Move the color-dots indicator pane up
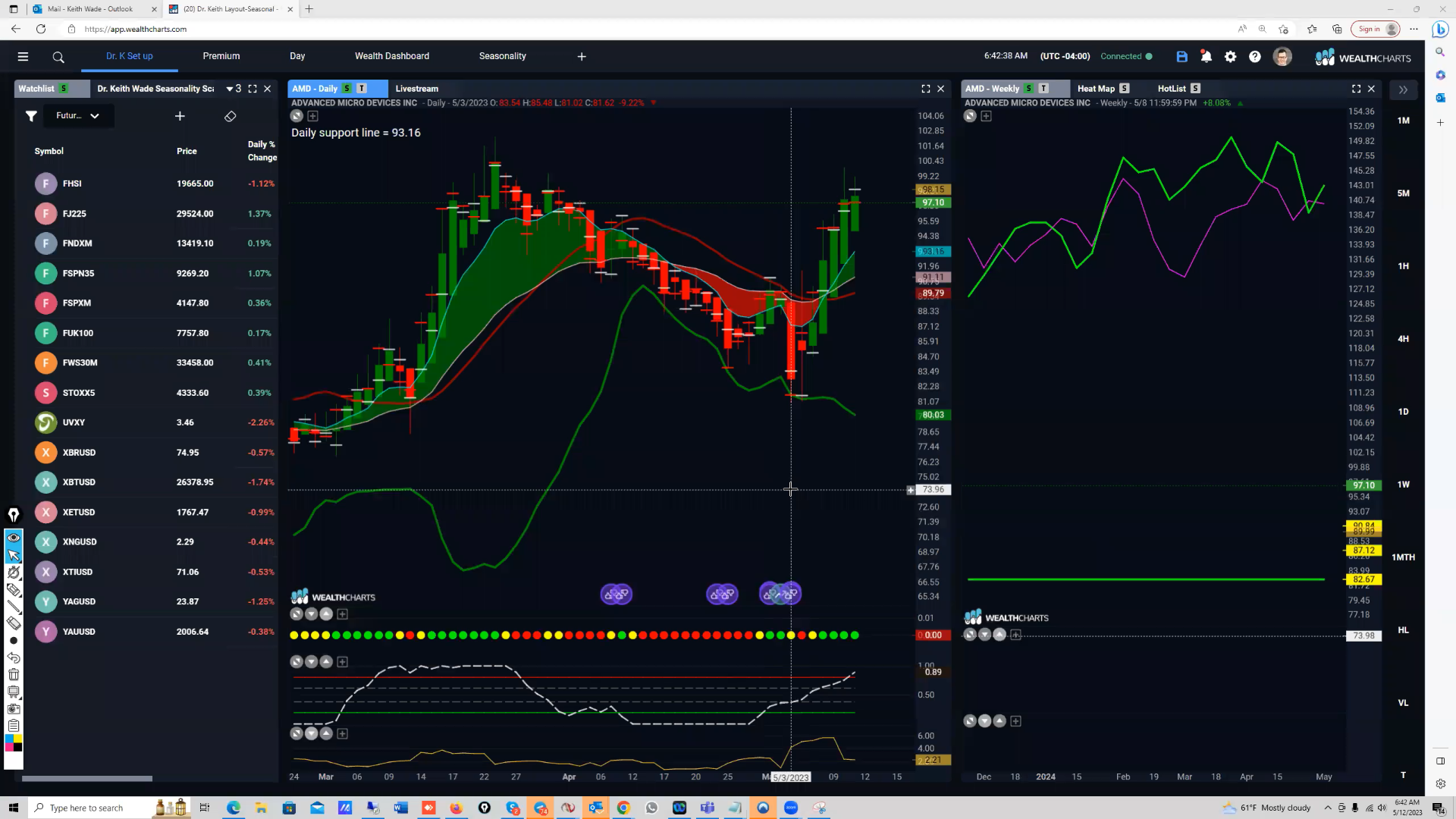The width and height of the screenshot is (1456, 819). (x=326, y=614)
